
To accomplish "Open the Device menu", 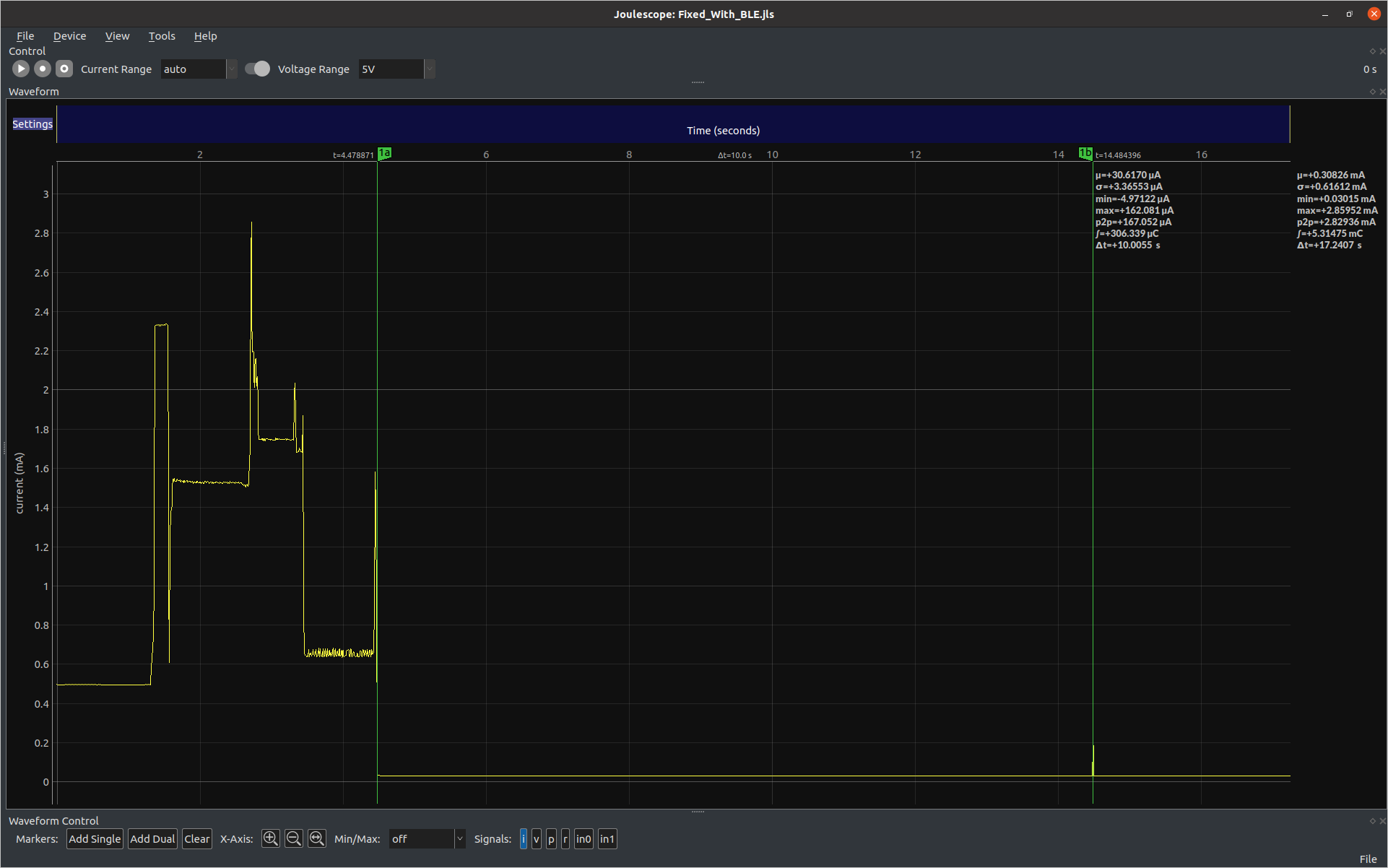I will click(69, 35).
